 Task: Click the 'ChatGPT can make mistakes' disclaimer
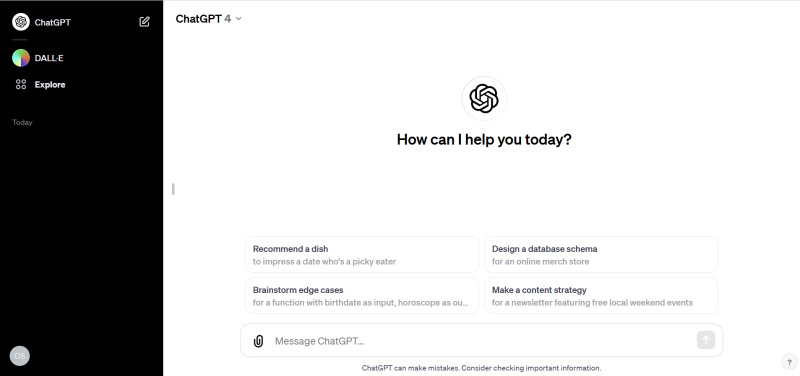481,368
